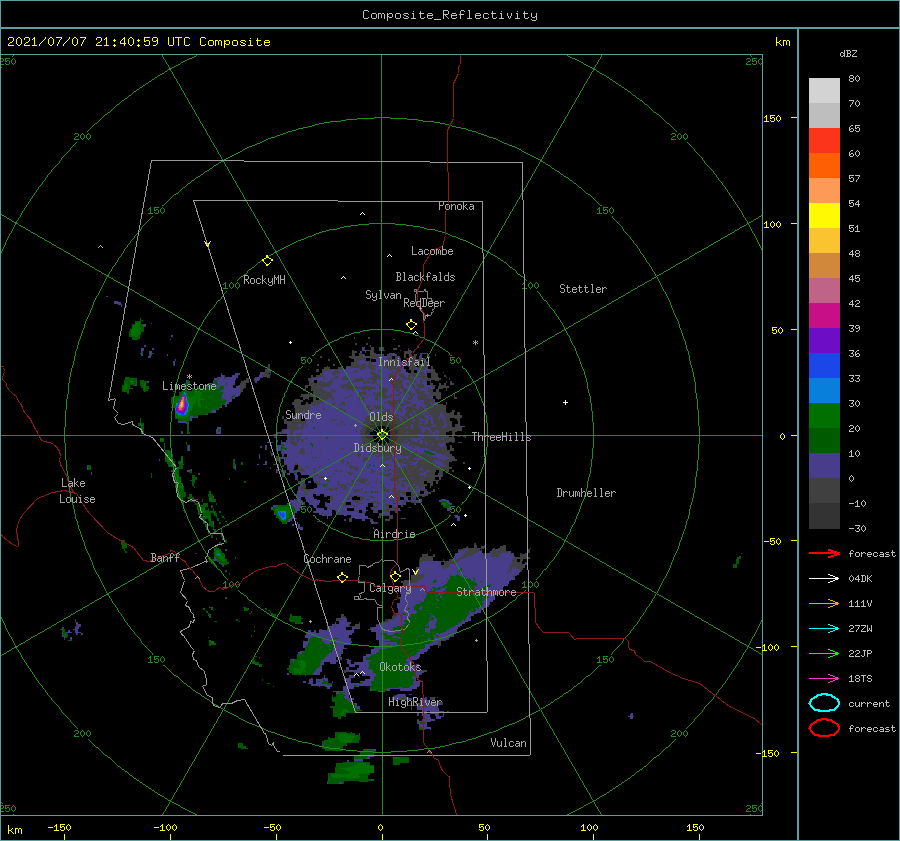900x841 pixels.
Task: Pick the magenta swatch between 42 and 39
Action: (x=824, y=315)
